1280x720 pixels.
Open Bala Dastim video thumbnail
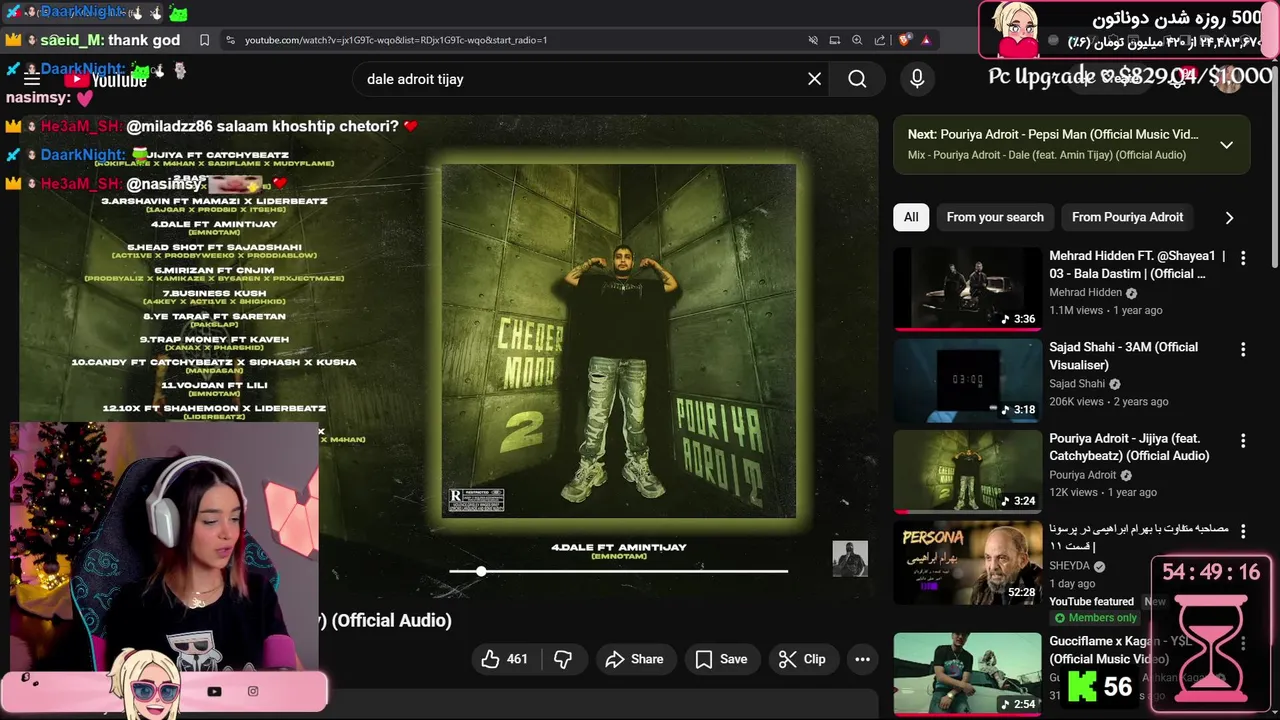coord(967,288)
